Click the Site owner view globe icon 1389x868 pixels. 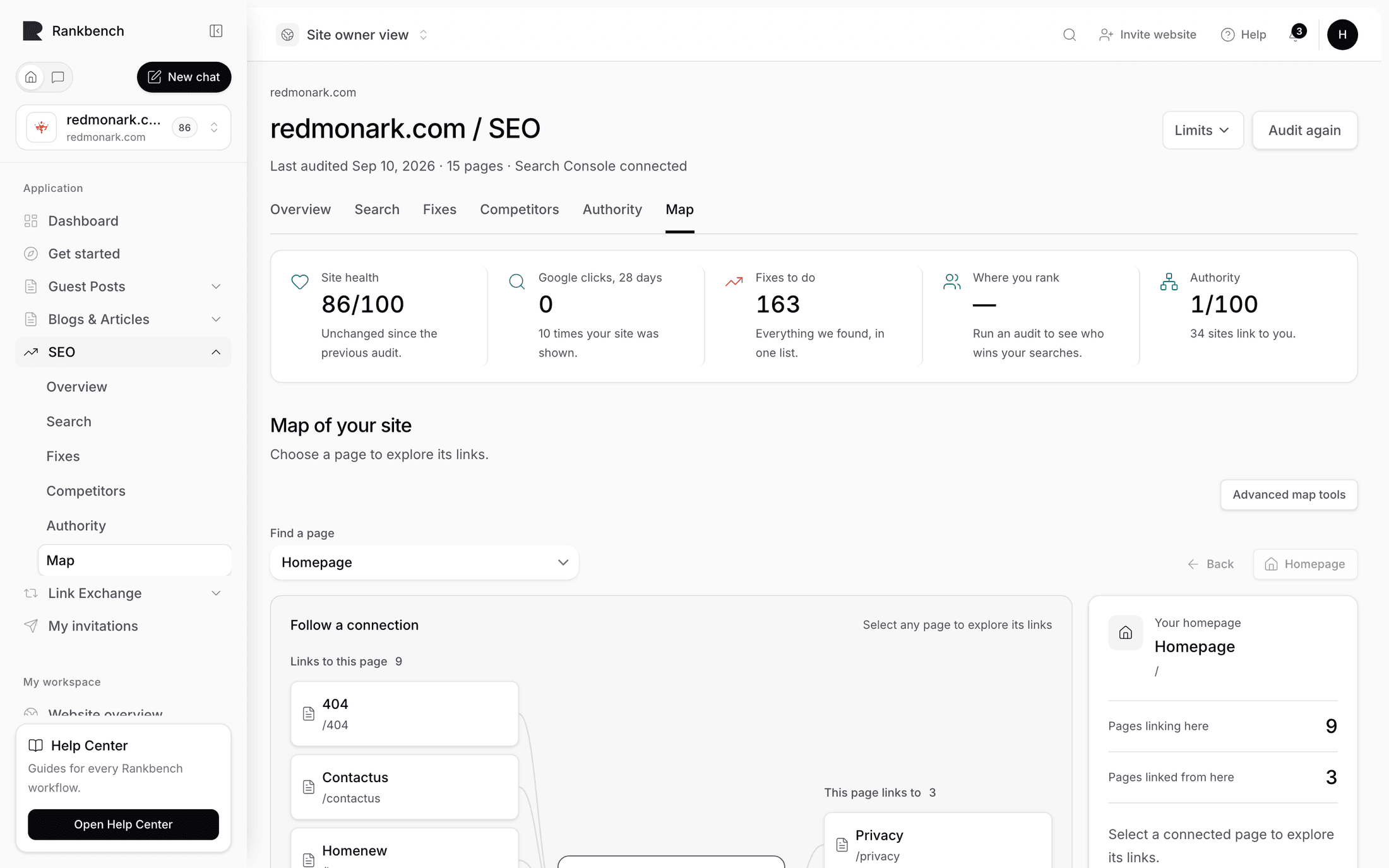pos(287,35)
